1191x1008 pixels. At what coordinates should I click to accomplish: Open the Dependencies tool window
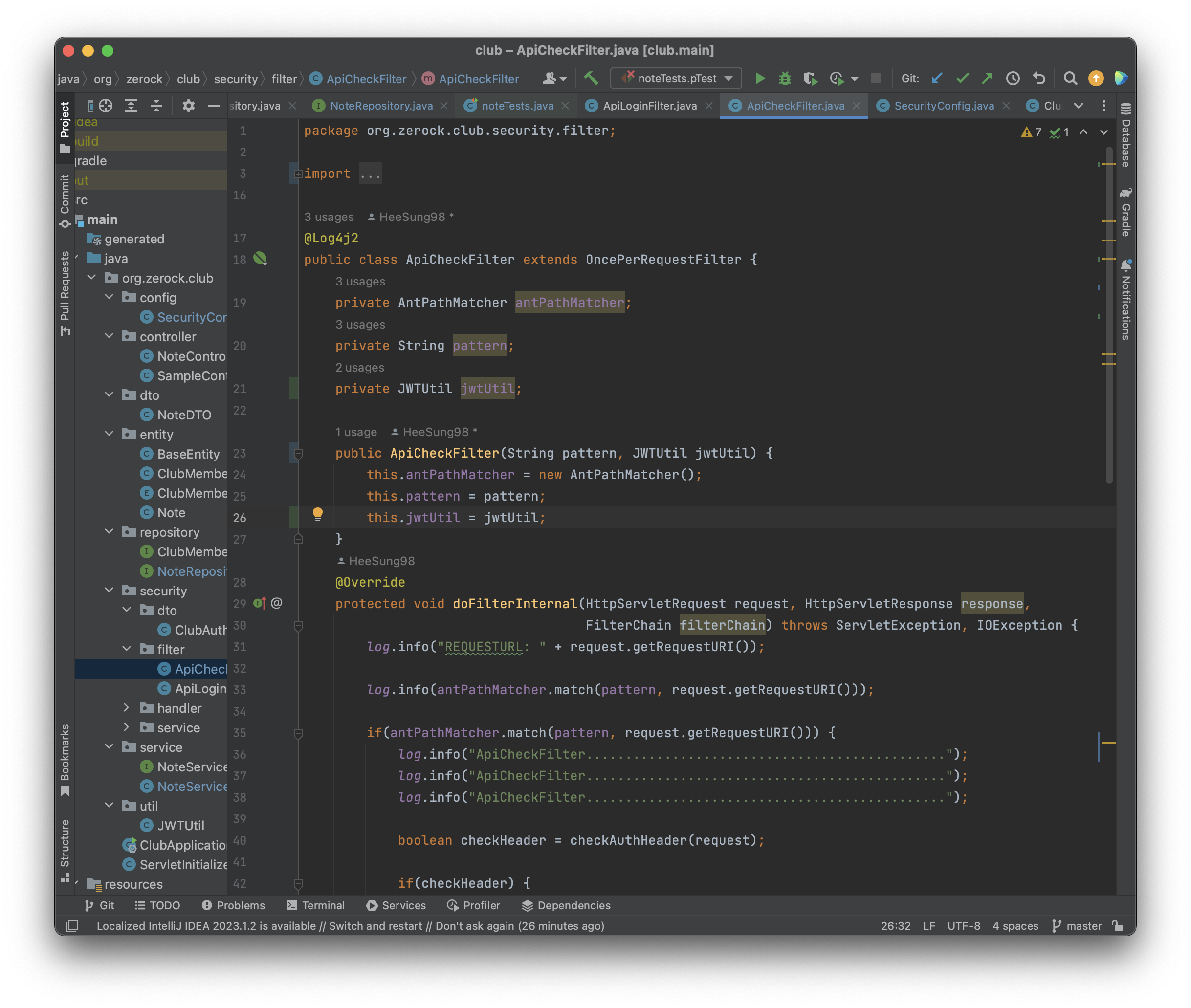566,905
